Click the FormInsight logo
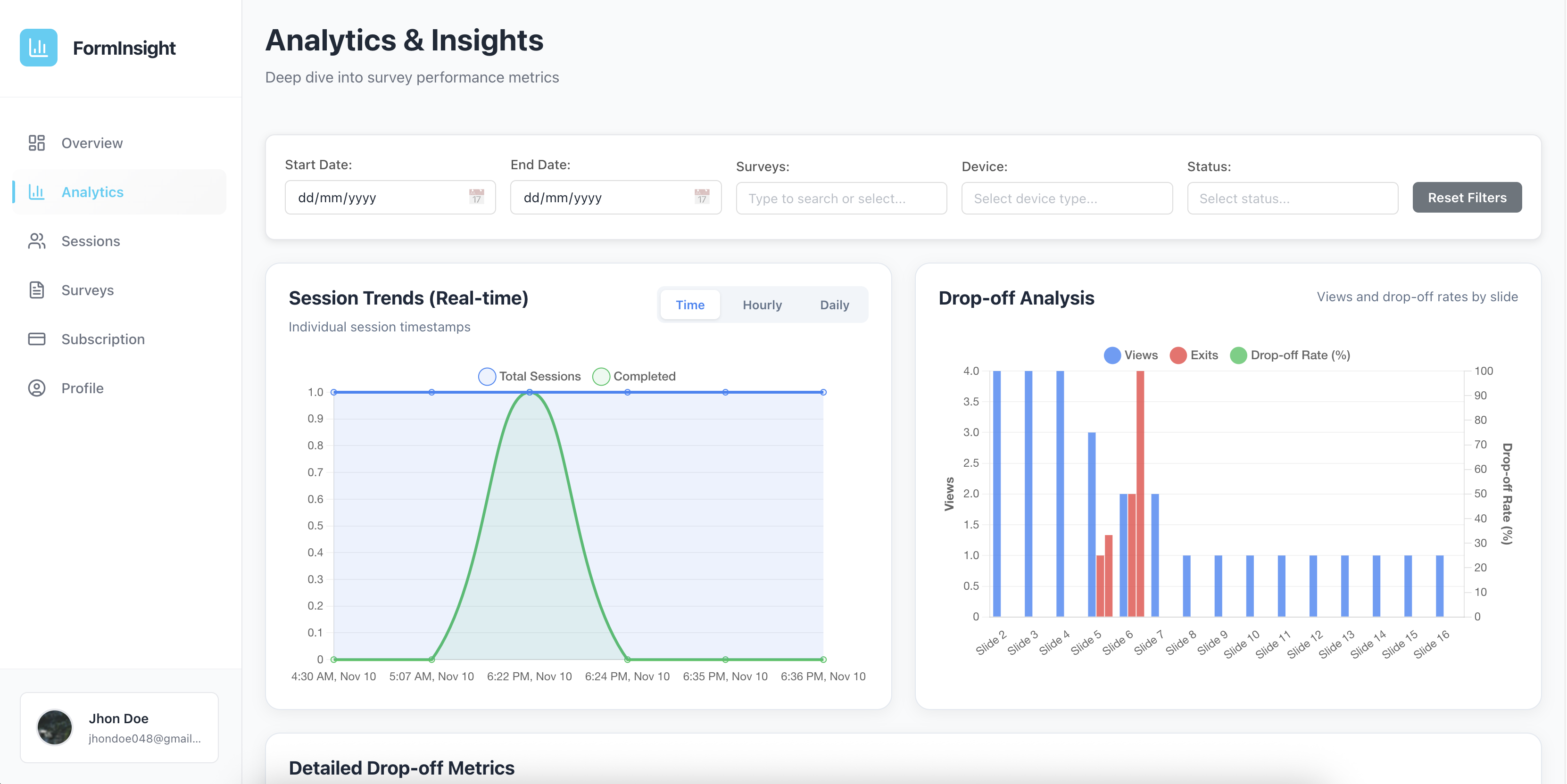The width and height of the screenshot is (1567, 784). [x=38, y=48]
